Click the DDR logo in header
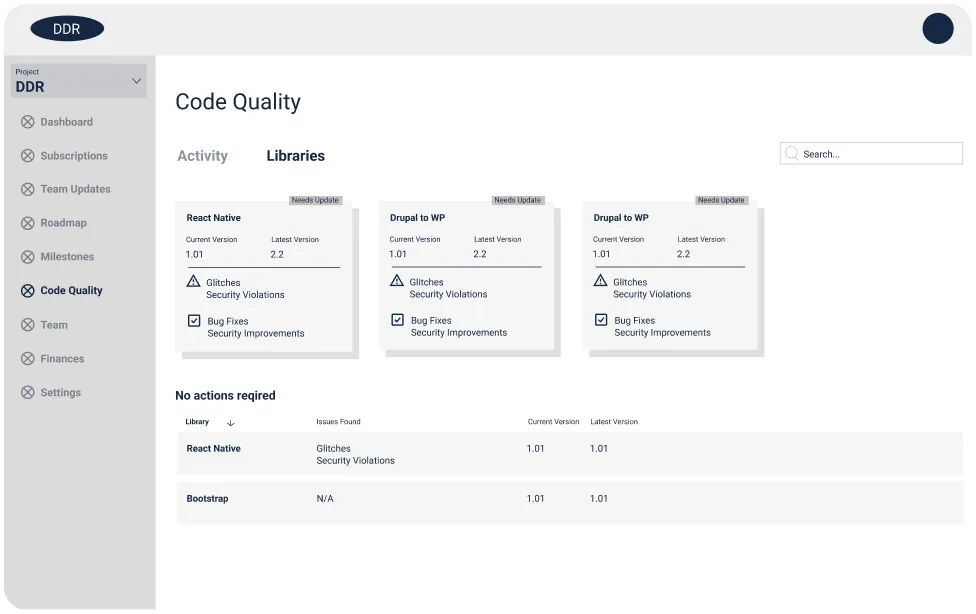The height and width of the screenshot is (614, 976). (67, 29)
